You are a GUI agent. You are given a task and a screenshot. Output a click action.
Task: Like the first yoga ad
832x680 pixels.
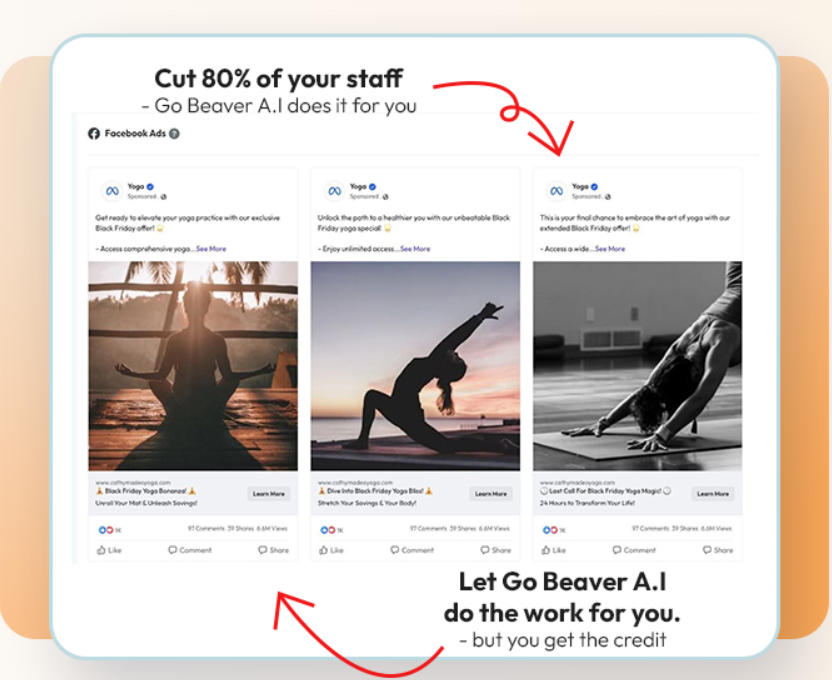click(109, 550)
